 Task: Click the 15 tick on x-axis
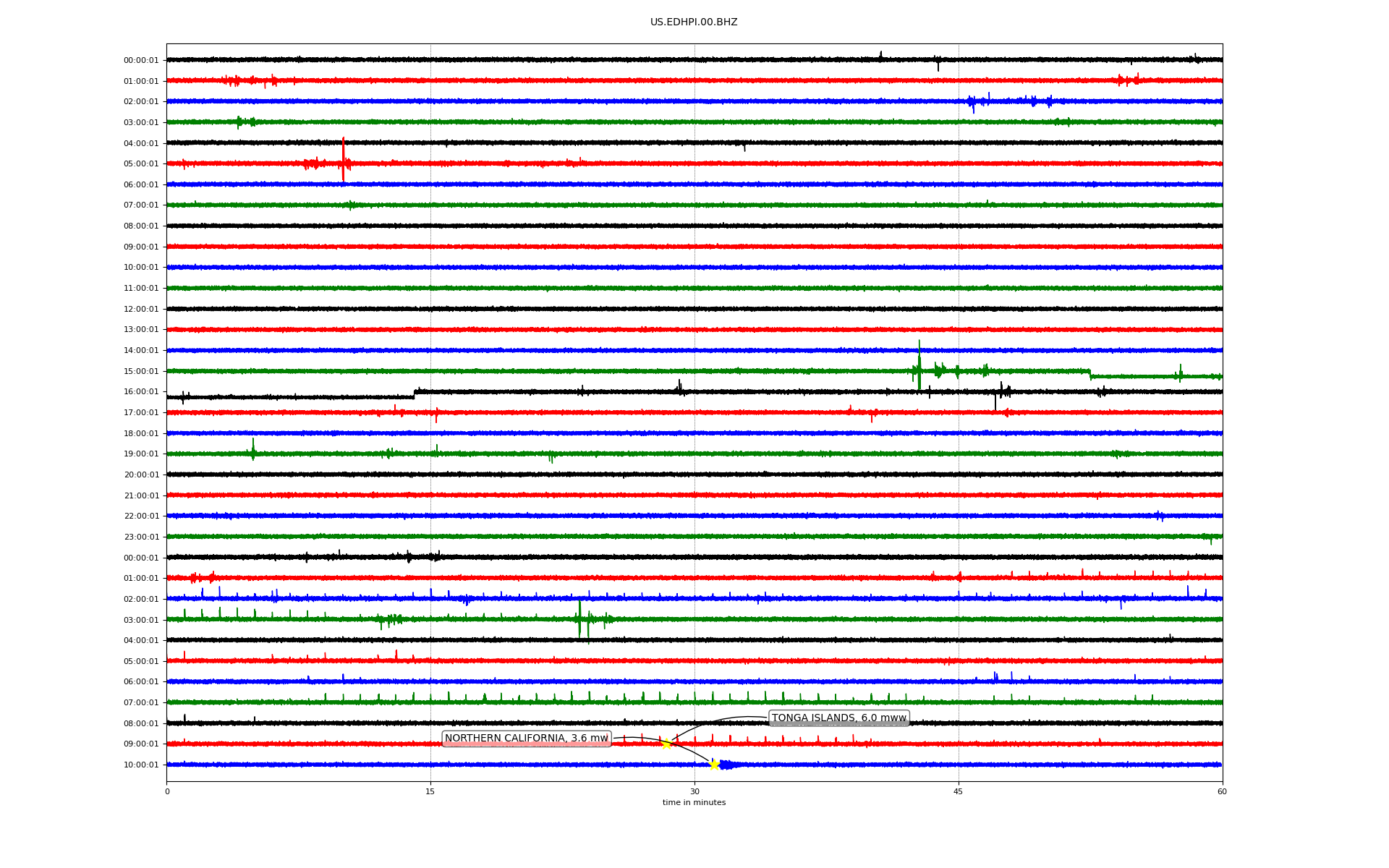(430, 791)
